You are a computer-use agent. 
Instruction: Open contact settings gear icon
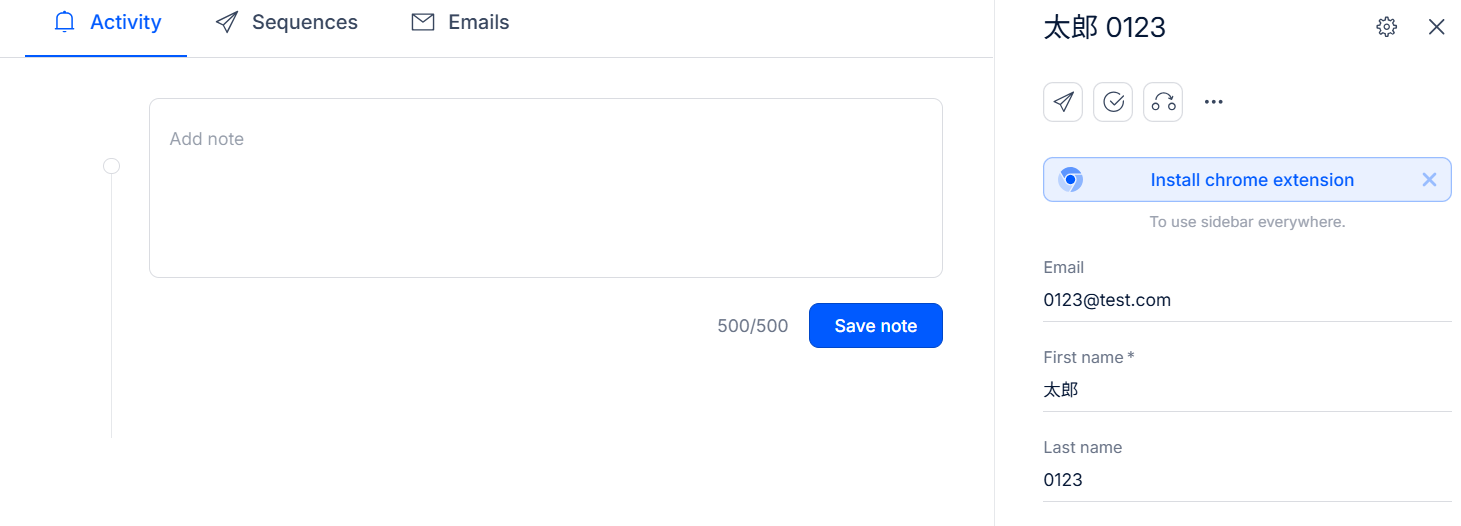pyautogui.click(x=1386, y=27)
